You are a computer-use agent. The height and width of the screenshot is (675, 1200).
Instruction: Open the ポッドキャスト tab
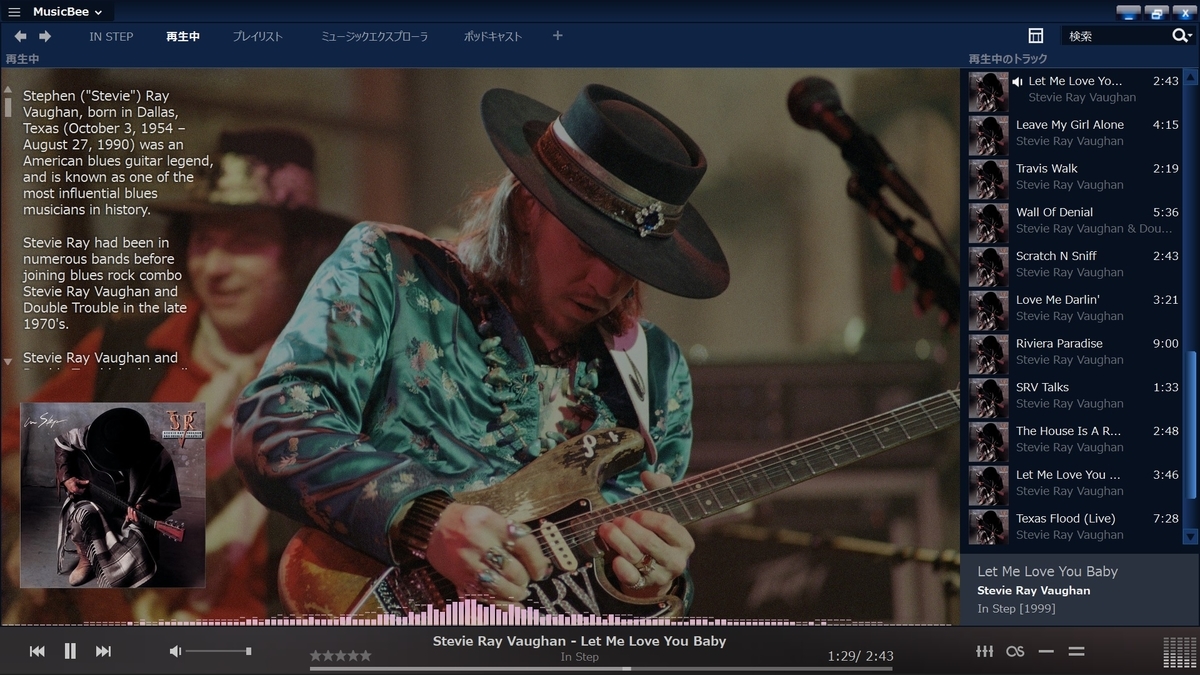(x=493, y=36)
